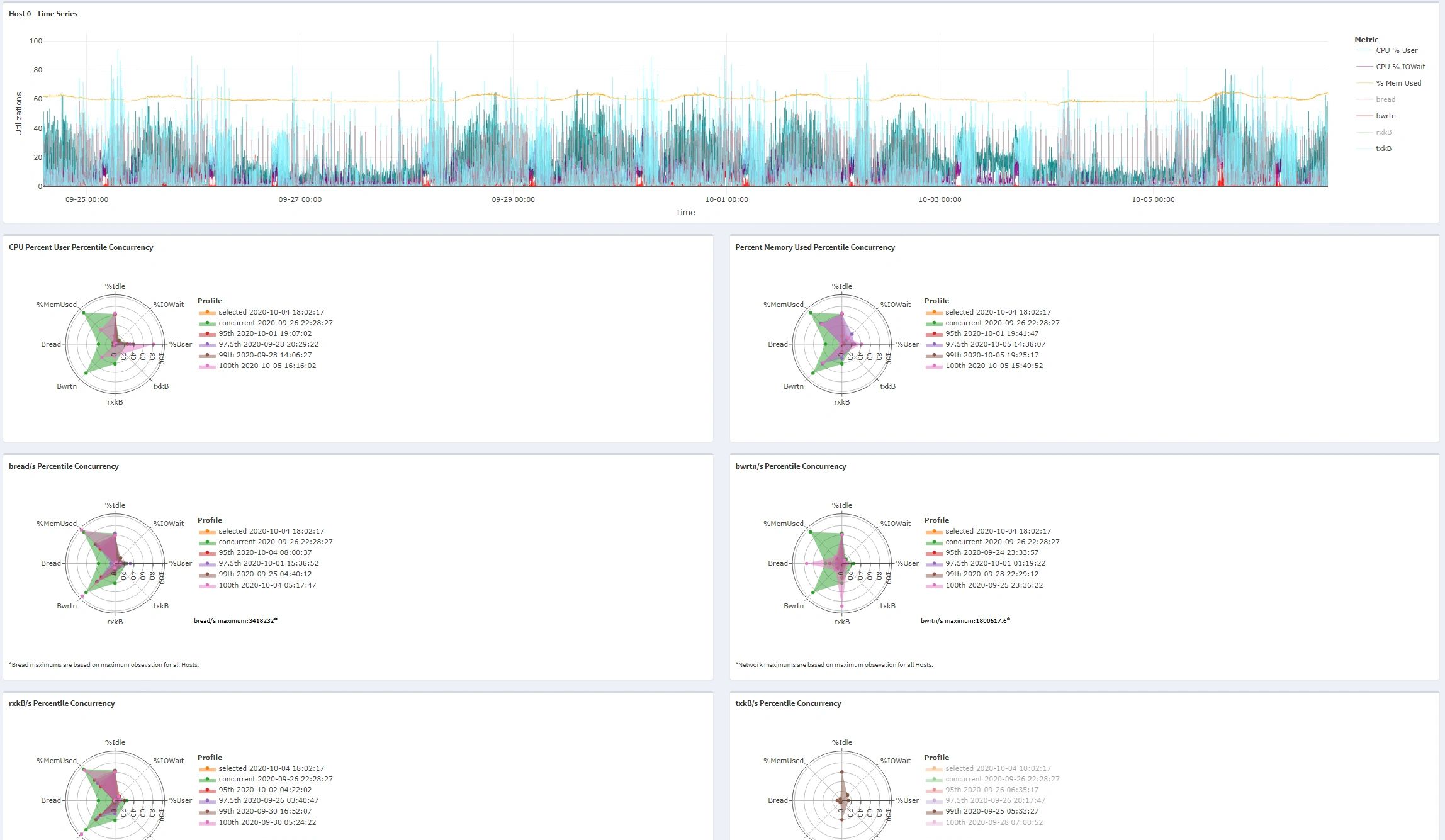The height and width of the screenshot is (840, 1445).
Task: Toggle 100th 2020-10-05 16:16:02 profile
Action: (257, 366)
